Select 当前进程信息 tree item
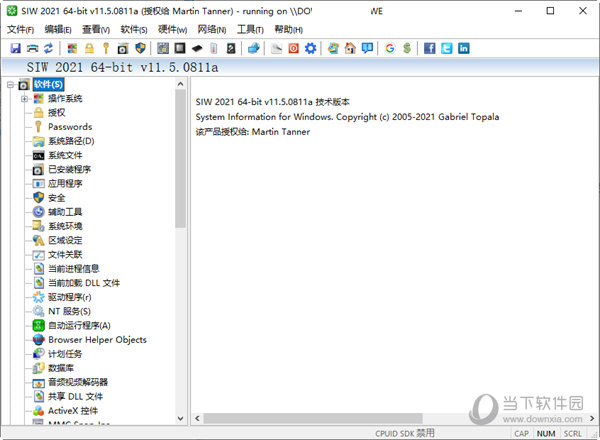This screenshot has height=440, width=600. coord(73,269)
